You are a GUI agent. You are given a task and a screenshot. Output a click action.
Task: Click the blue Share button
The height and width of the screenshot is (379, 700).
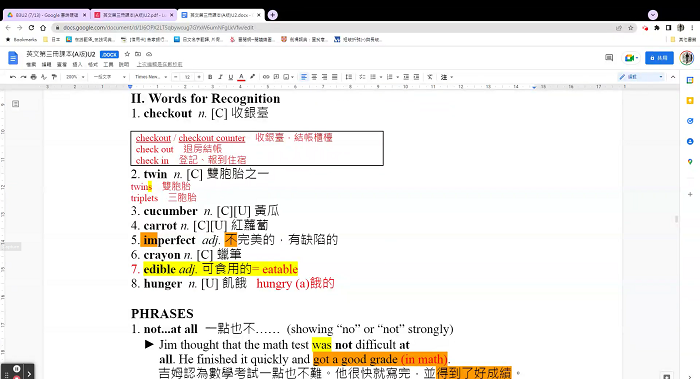click(x=659, y=58)
